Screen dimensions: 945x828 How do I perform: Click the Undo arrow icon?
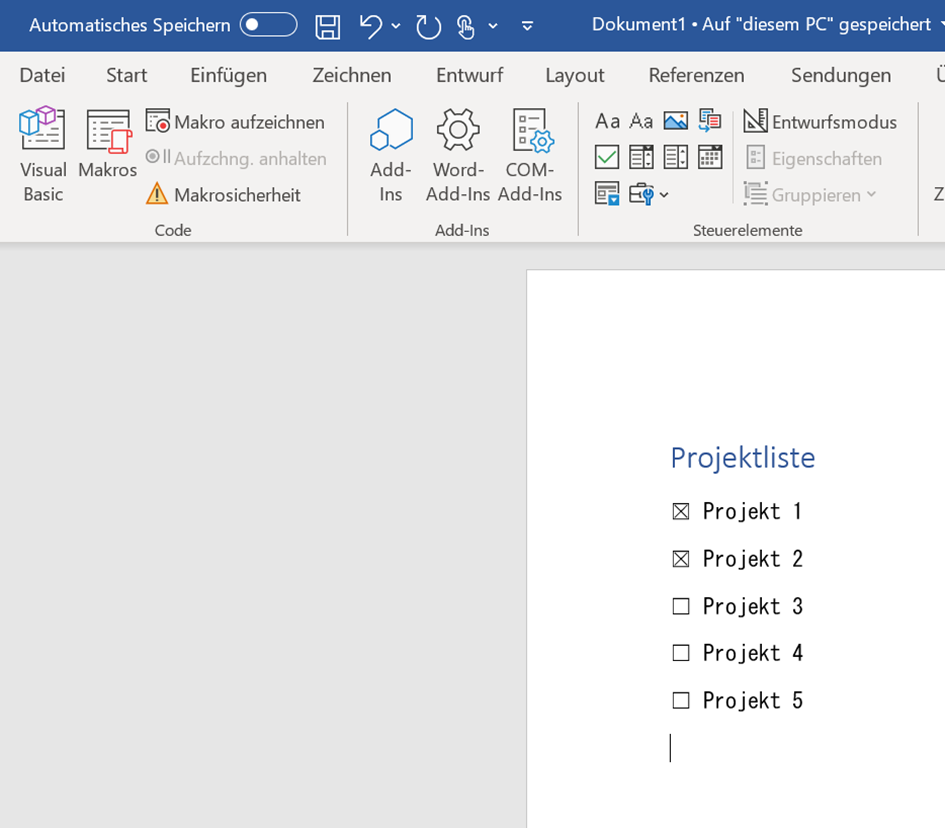[x=371, y=26]
